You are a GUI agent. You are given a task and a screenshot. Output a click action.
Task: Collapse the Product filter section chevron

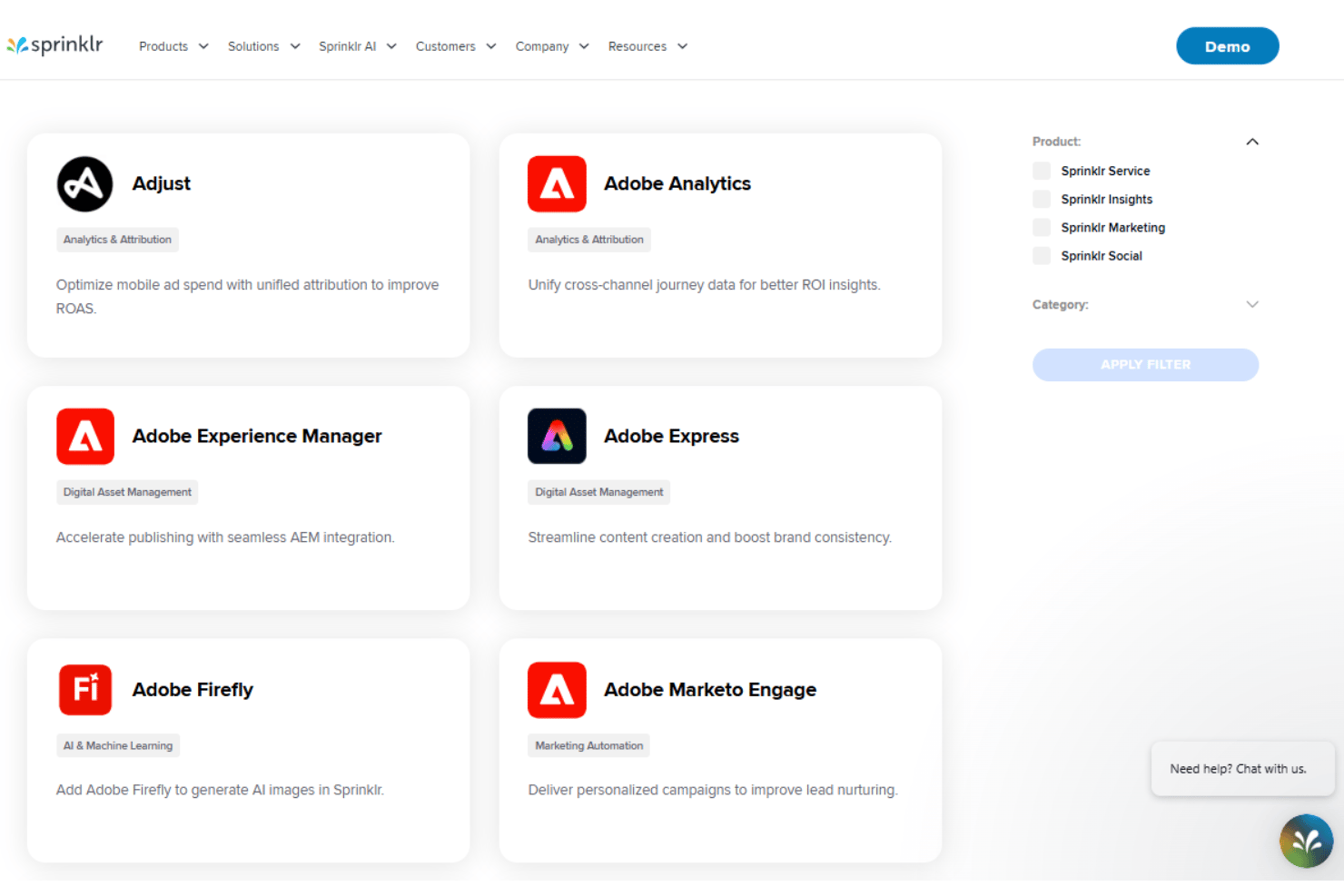pyautogui.click(x=1252, y=142)
